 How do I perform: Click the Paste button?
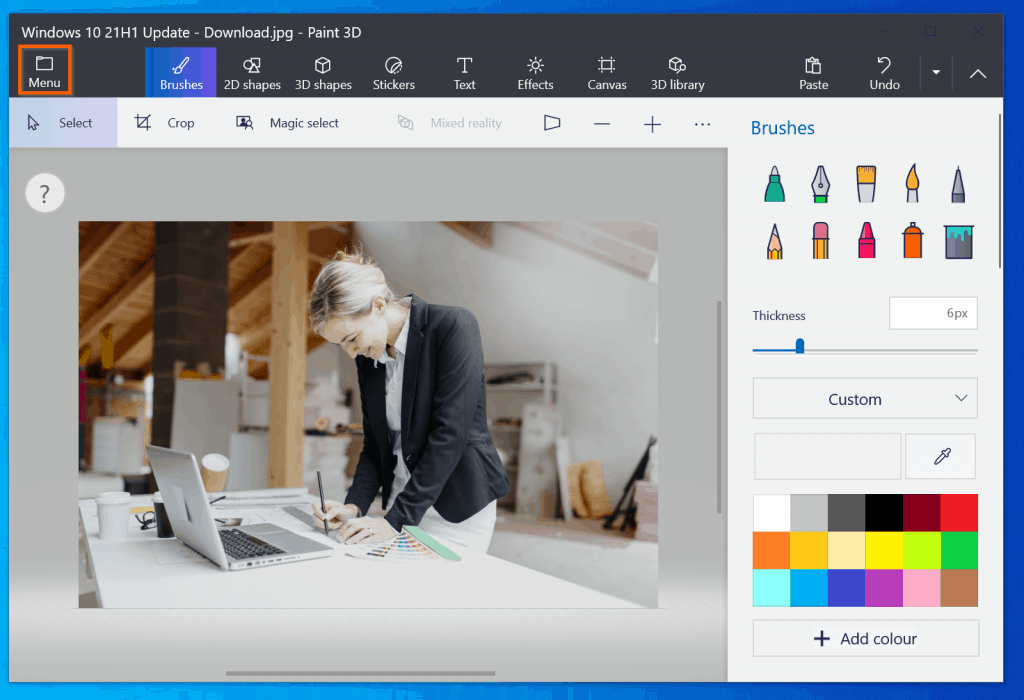(x=814, y=72)
